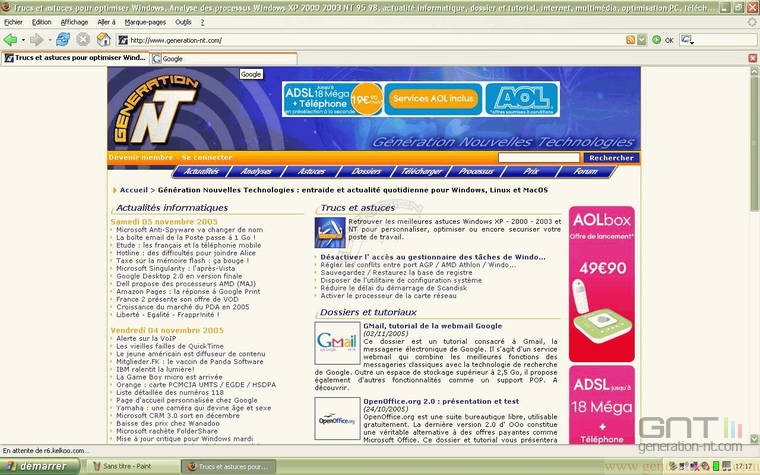Image resolution: width=760 pixels, height=475 pixels.
Task: Open the Prix navigation tab
Action: pos(531,171)
